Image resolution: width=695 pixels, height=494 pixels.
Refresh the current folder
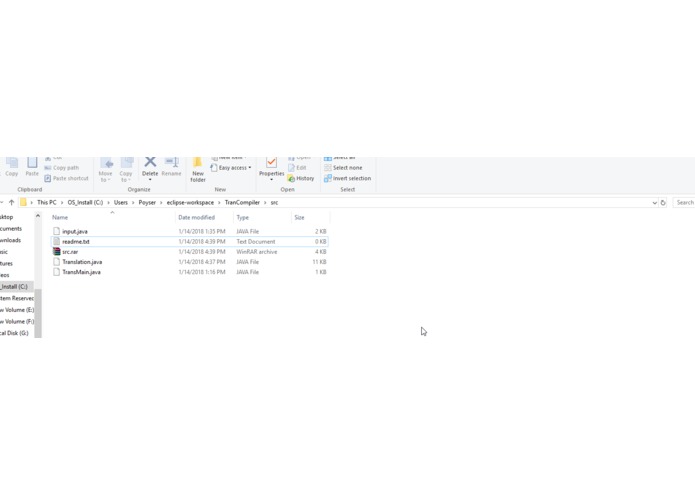(x=663, y=203)
